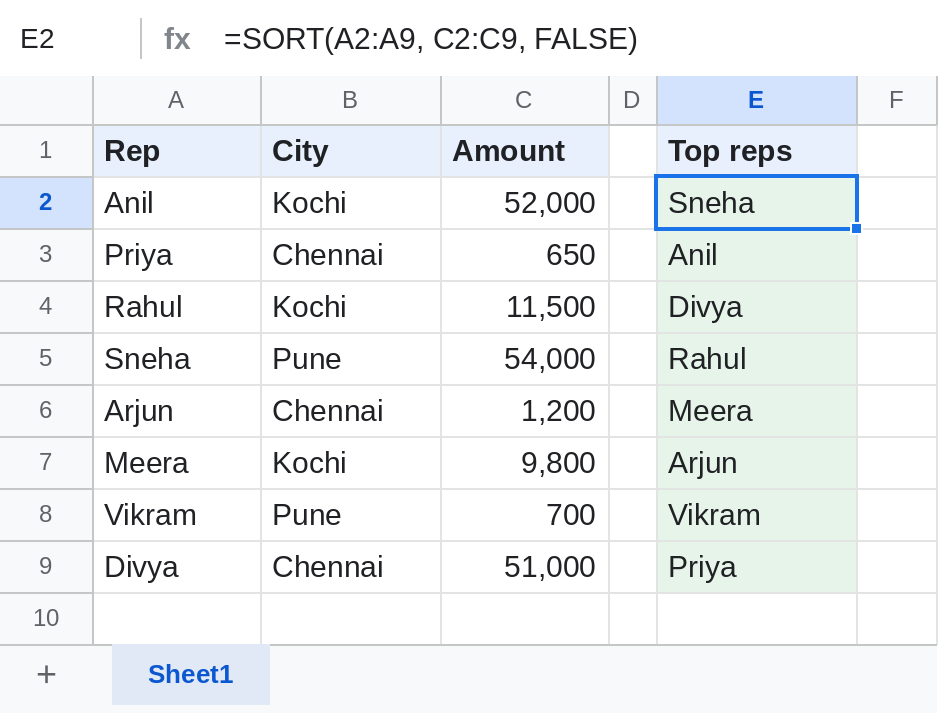Viewport: 938px width, 714px height.
Task: Click the formula bar SORT formula
Action: click(x=431, y=39)
